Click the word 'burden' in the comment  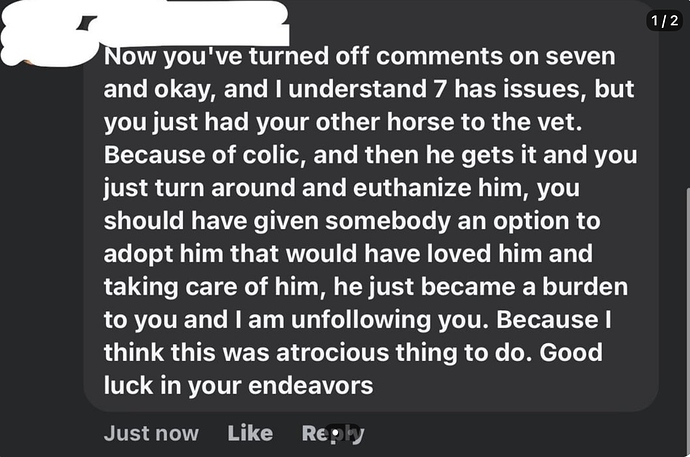(x=585, y=287)
